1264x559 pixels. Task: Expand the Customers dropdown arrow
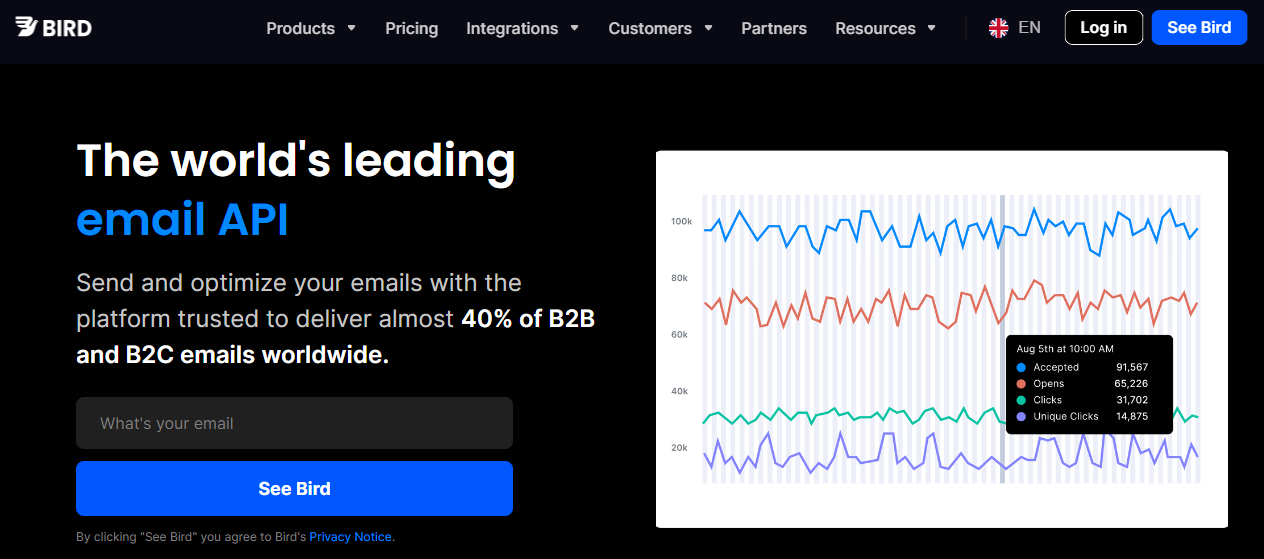point(708,28)
